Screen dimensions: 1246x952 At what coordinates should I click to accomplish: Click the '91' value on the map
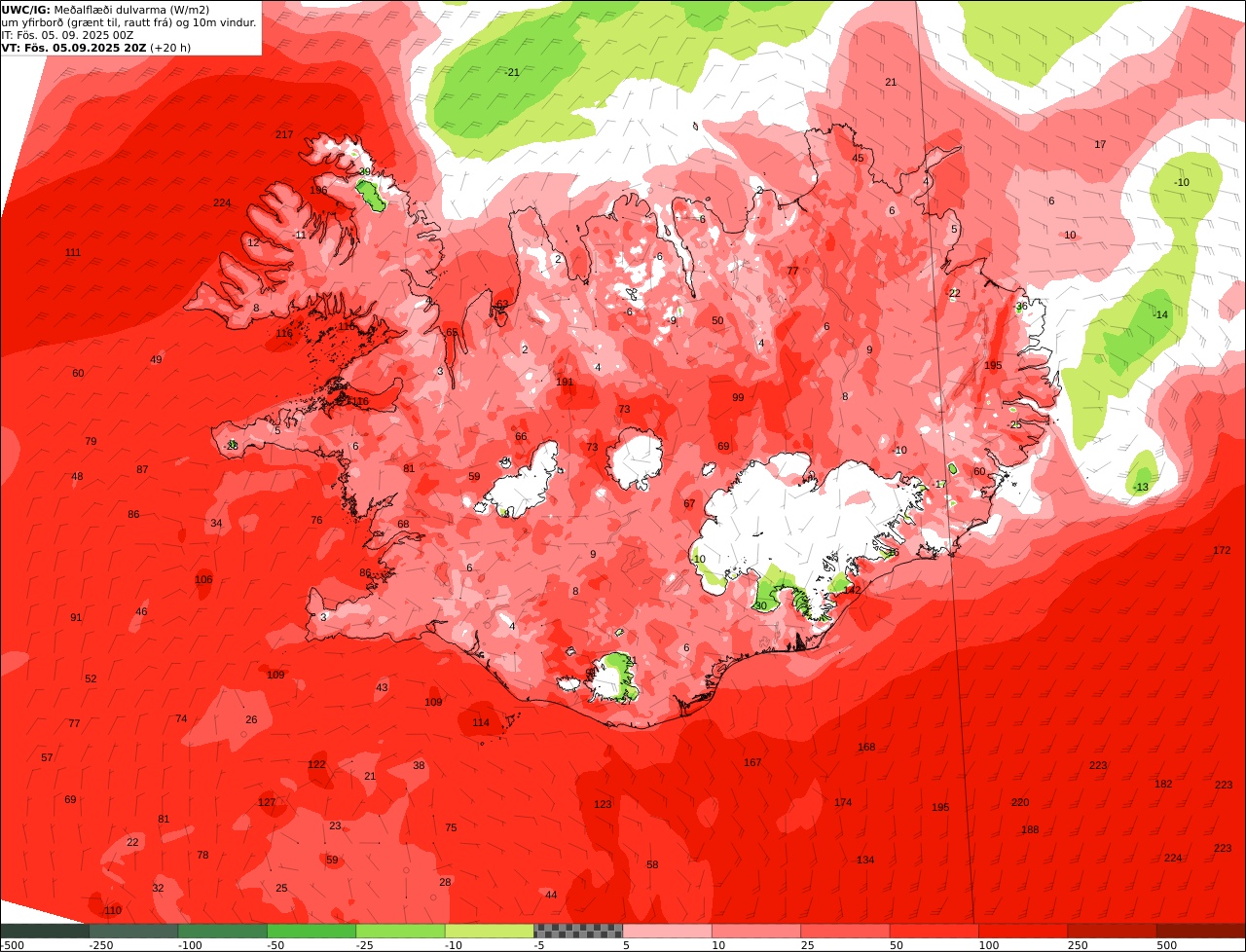(76, 617)
